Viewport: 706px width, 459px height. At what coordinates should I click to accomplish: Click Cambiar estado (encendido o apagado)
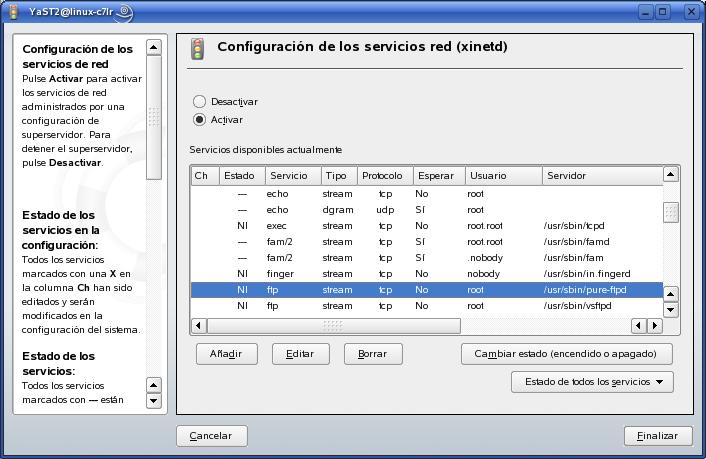[x=566, y=354]
